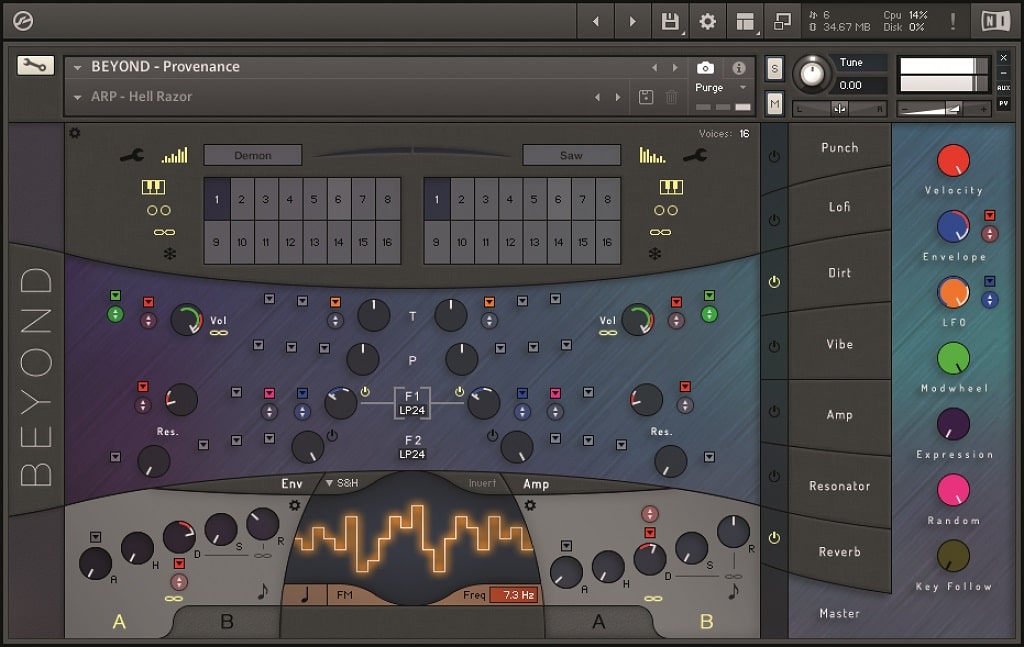Open the gear settings beside the Amp envelope label

(530, 505)
